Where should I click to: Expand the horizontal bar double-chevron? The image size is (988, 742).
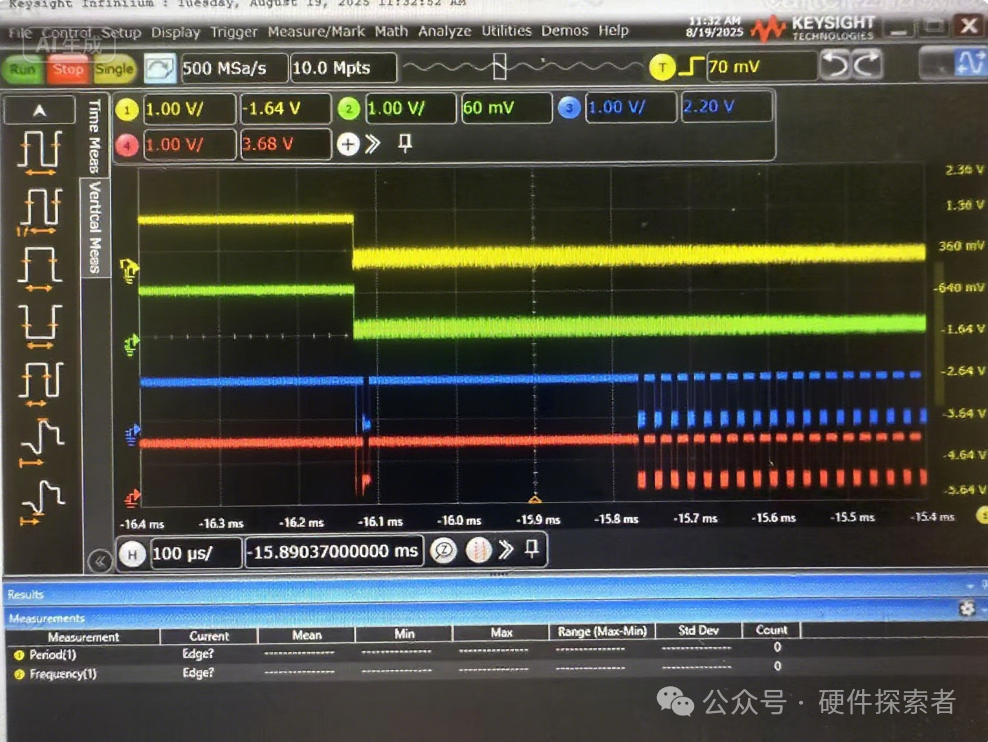tap(505, 549)
